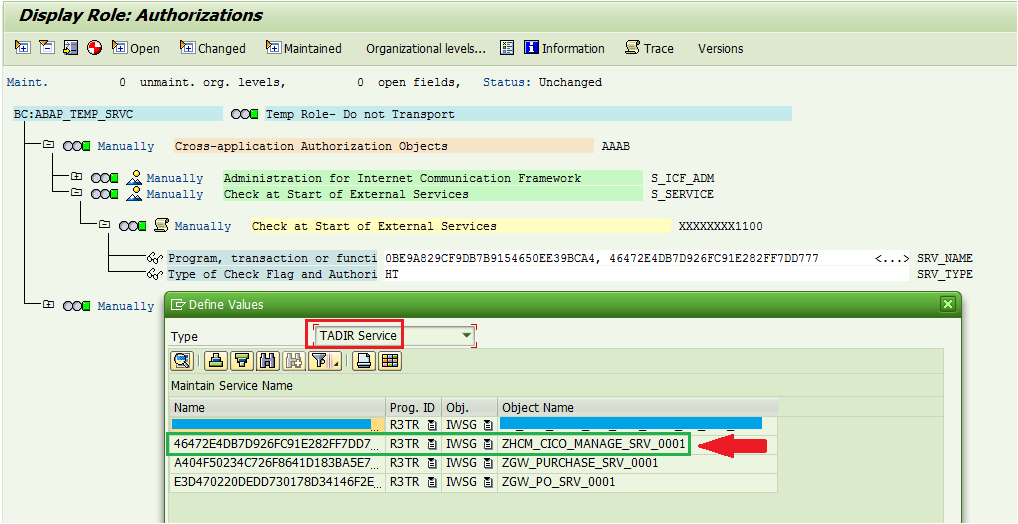Click the person icon on S_SERVICE row
The height and width of the screenshot is (524, 1018).
click(134, 193)
